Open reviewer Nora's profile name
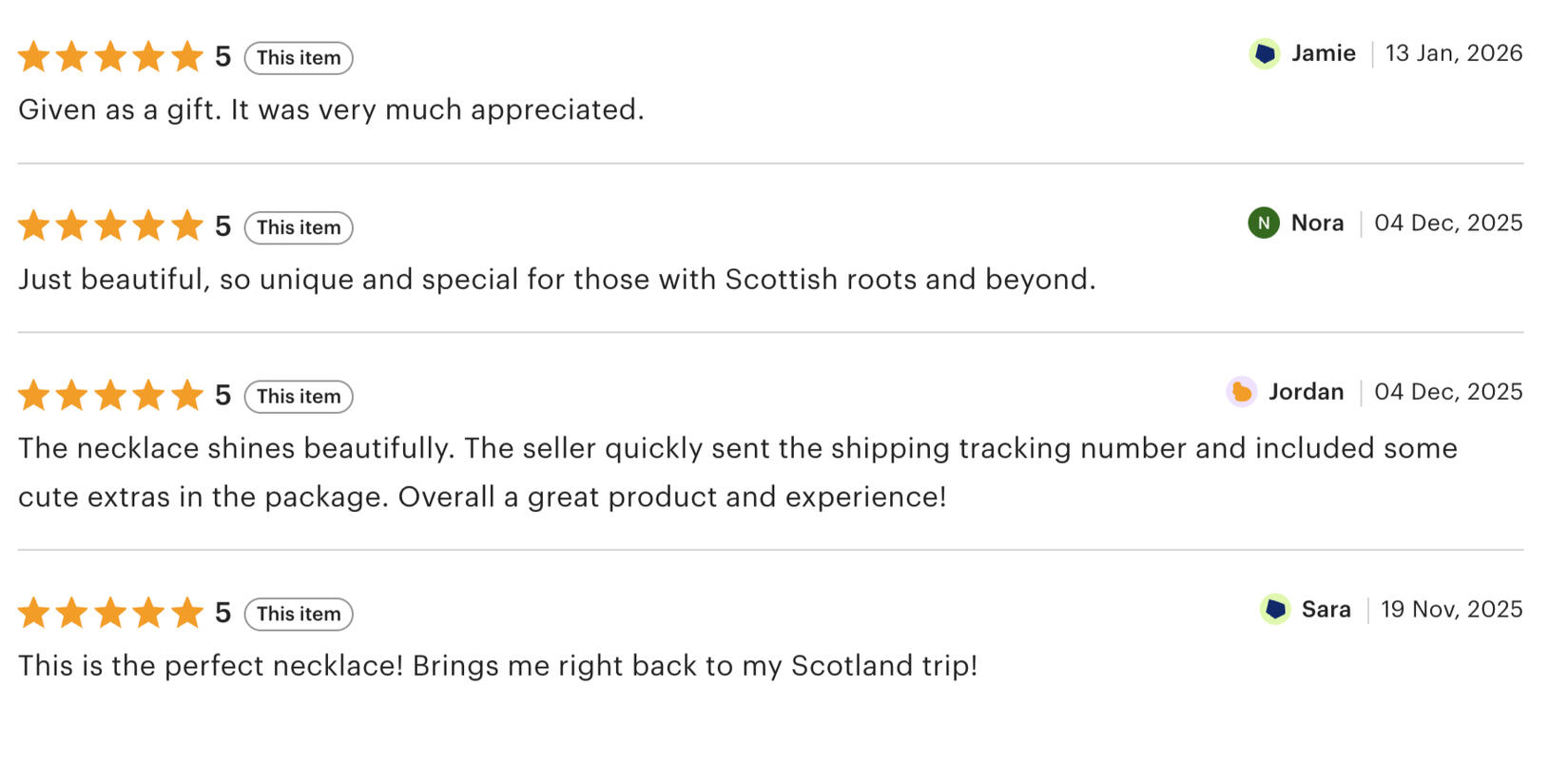Screen dimensions: 1568x764 [1317, 224]
